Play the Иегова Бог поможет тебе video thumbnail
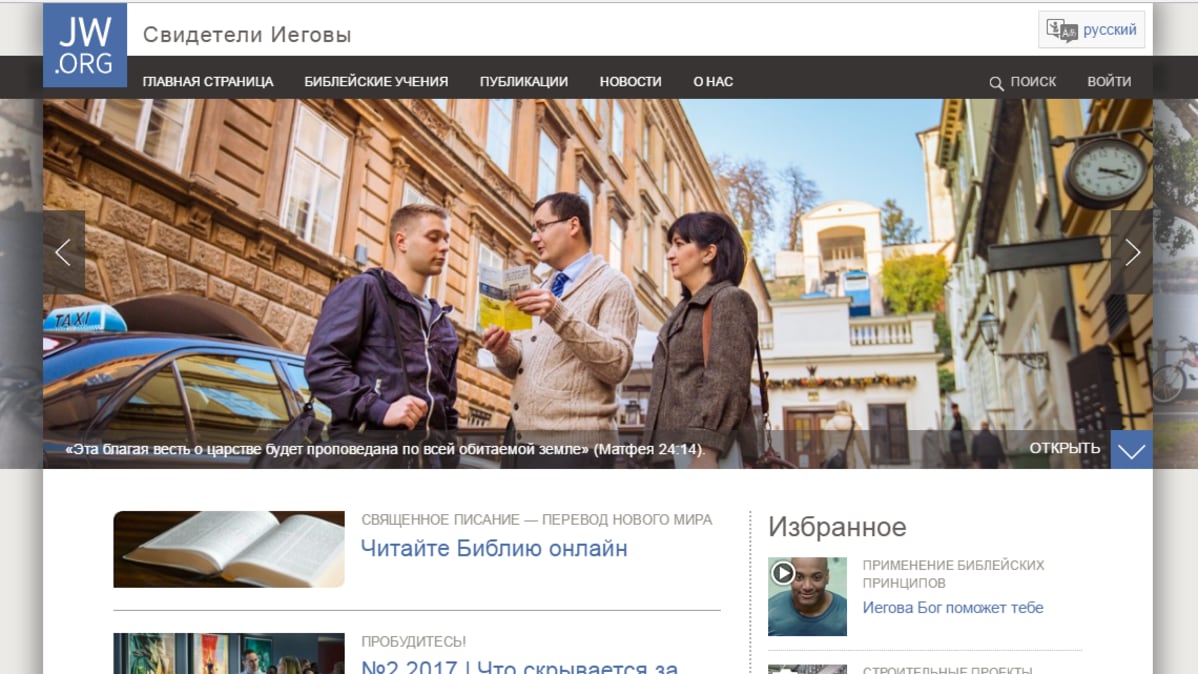1198x674 pixels. click(807, 596)
